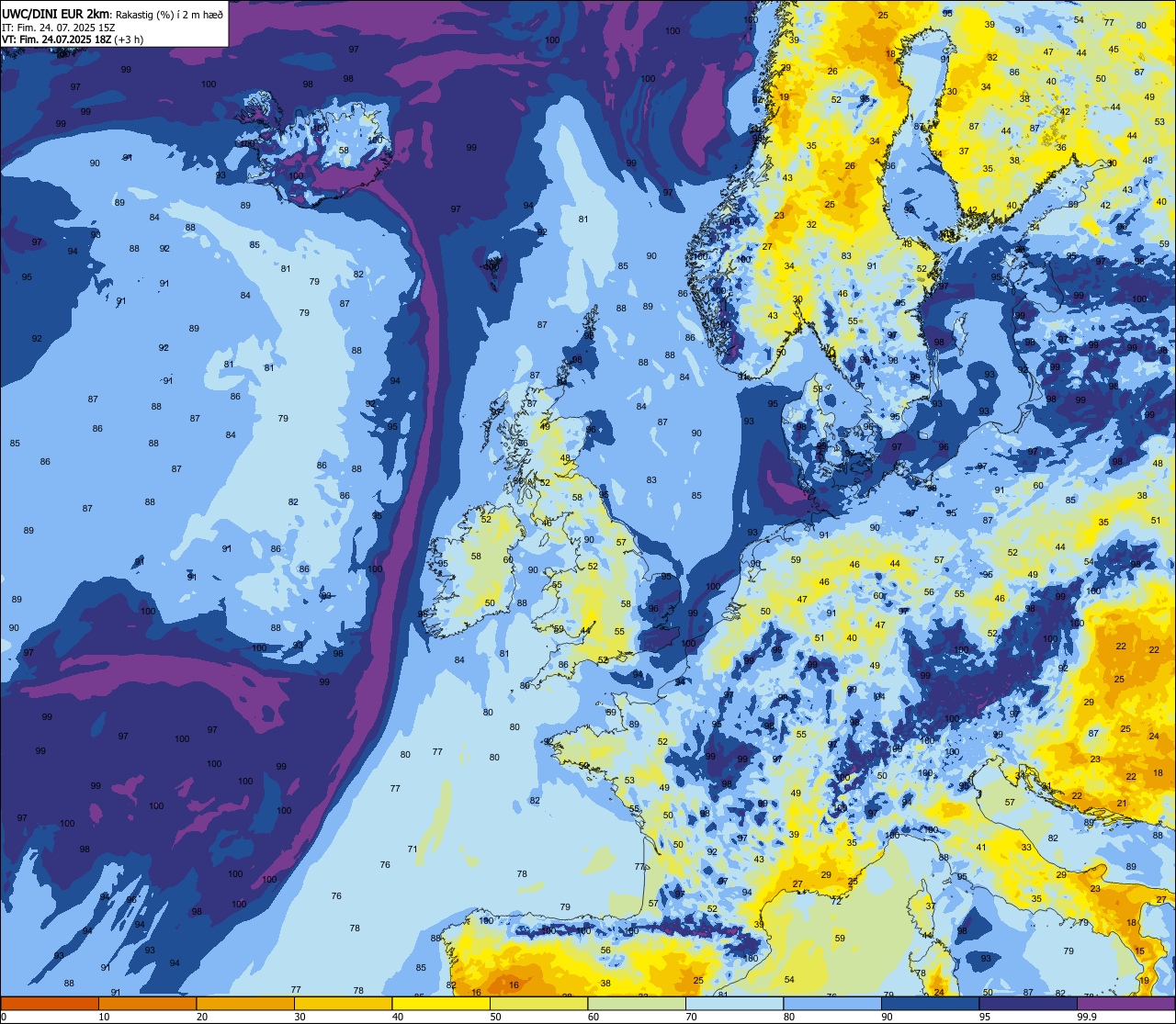Select the dark navy legend segment between 95 and 99.9

coord(1028,1003)
